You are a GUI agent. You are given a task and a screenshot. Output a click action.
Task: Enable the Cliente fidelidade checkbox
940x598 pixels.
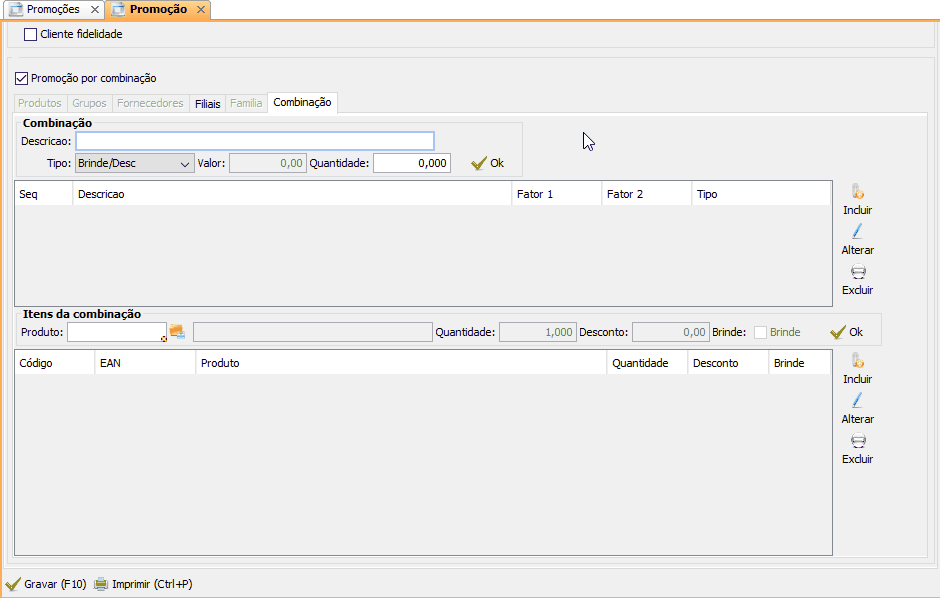(30, 34)
